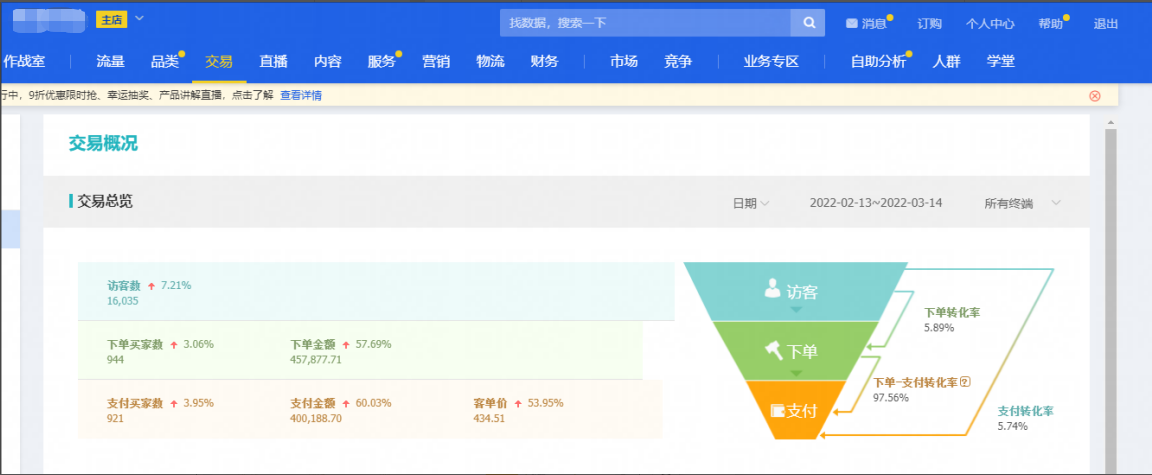
Task: Expand the shop switcher next to 主店
Action: coord(139,18)
